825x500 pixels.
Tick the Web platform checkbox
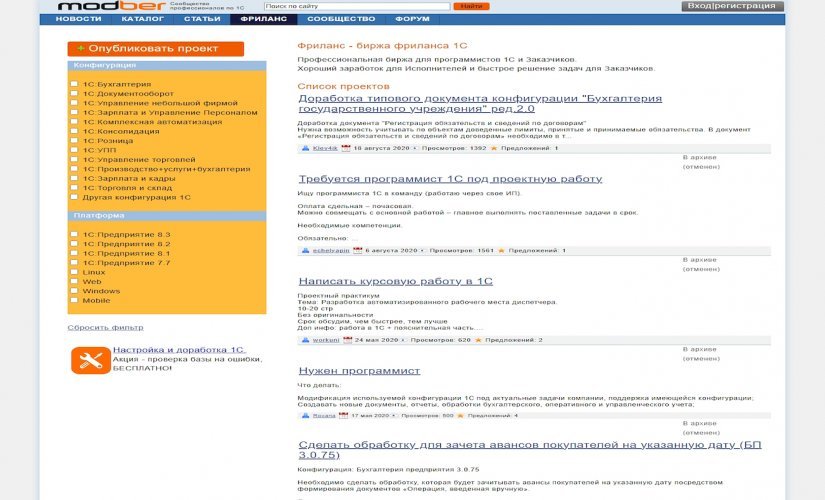point(74,282)
